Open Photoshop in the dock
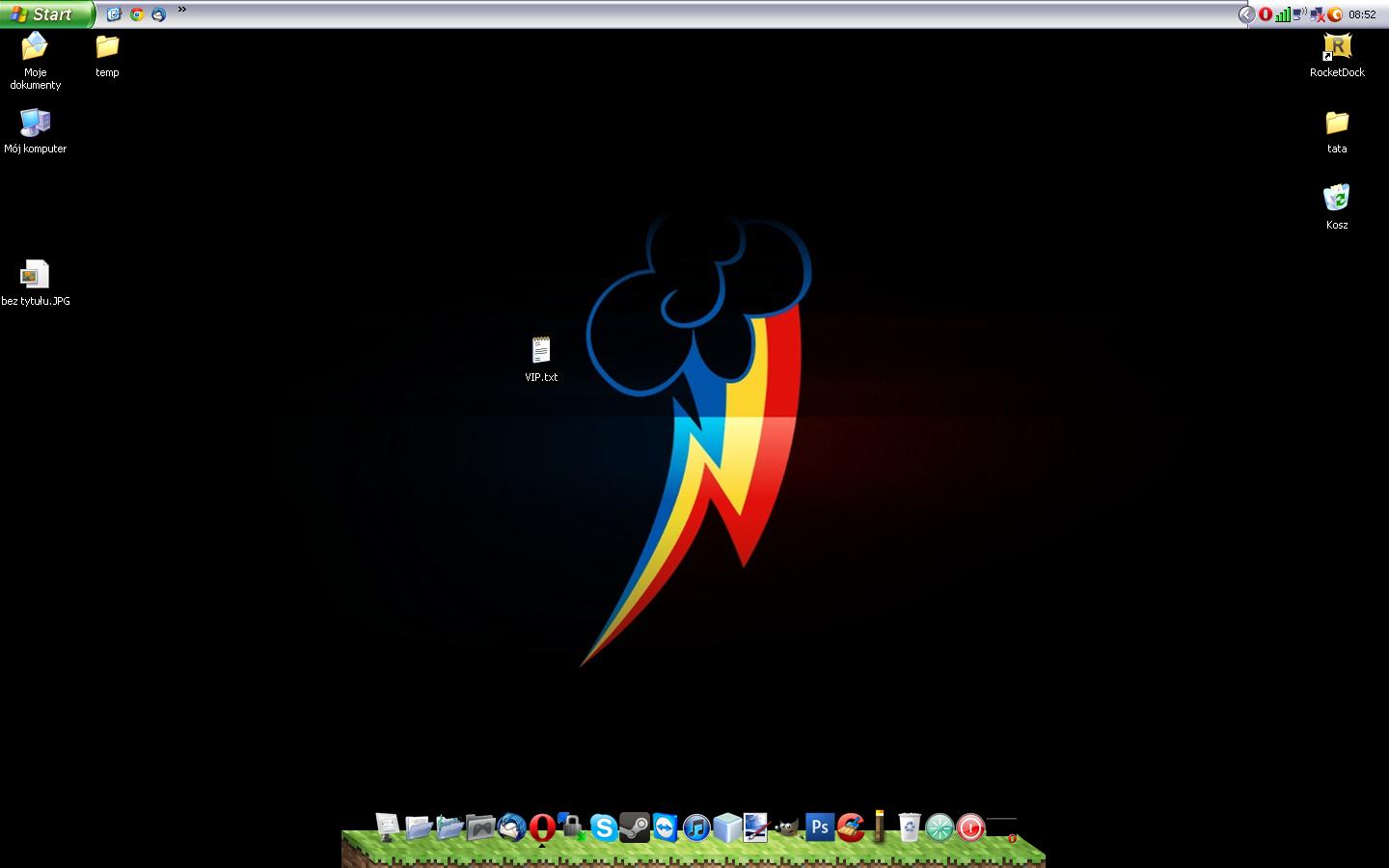 pyautogui.click(x=820, y=827)
